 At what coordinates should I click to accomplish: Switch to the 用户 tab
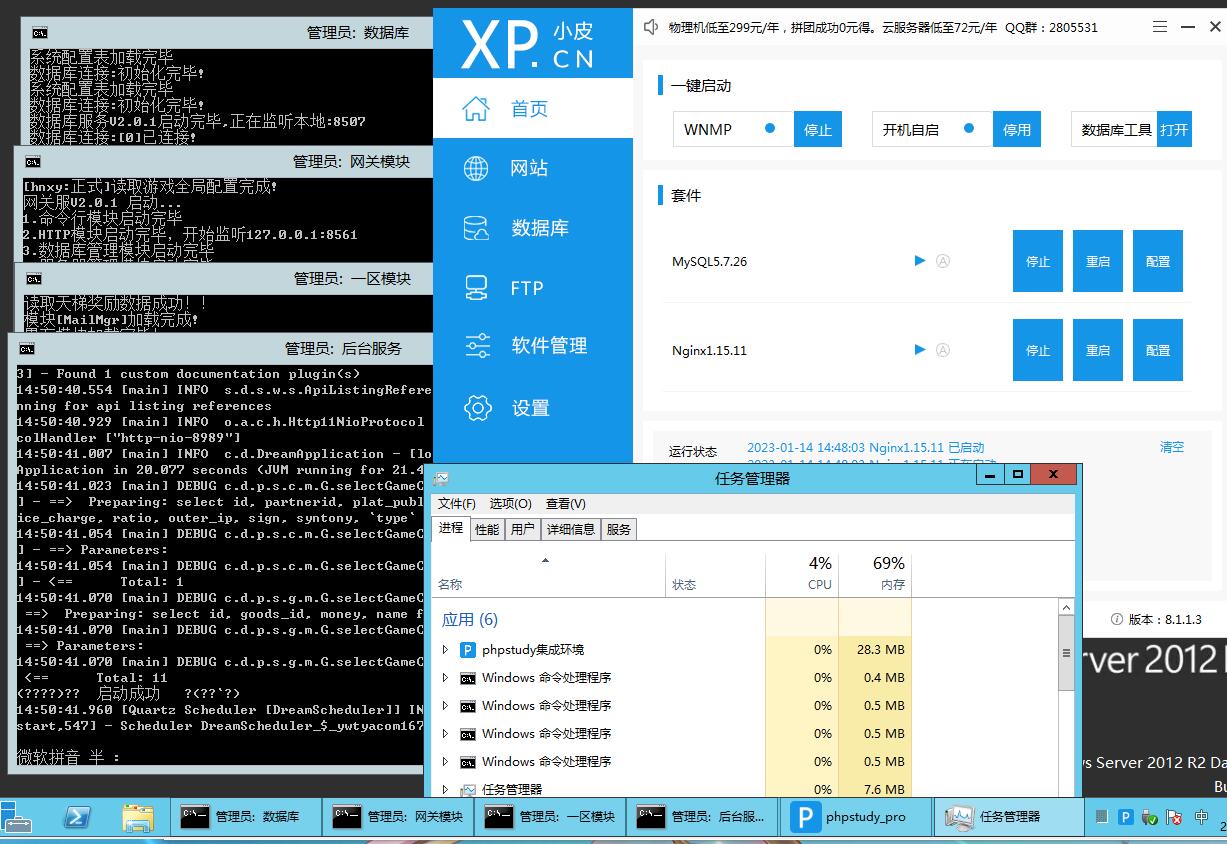(522, 529)
